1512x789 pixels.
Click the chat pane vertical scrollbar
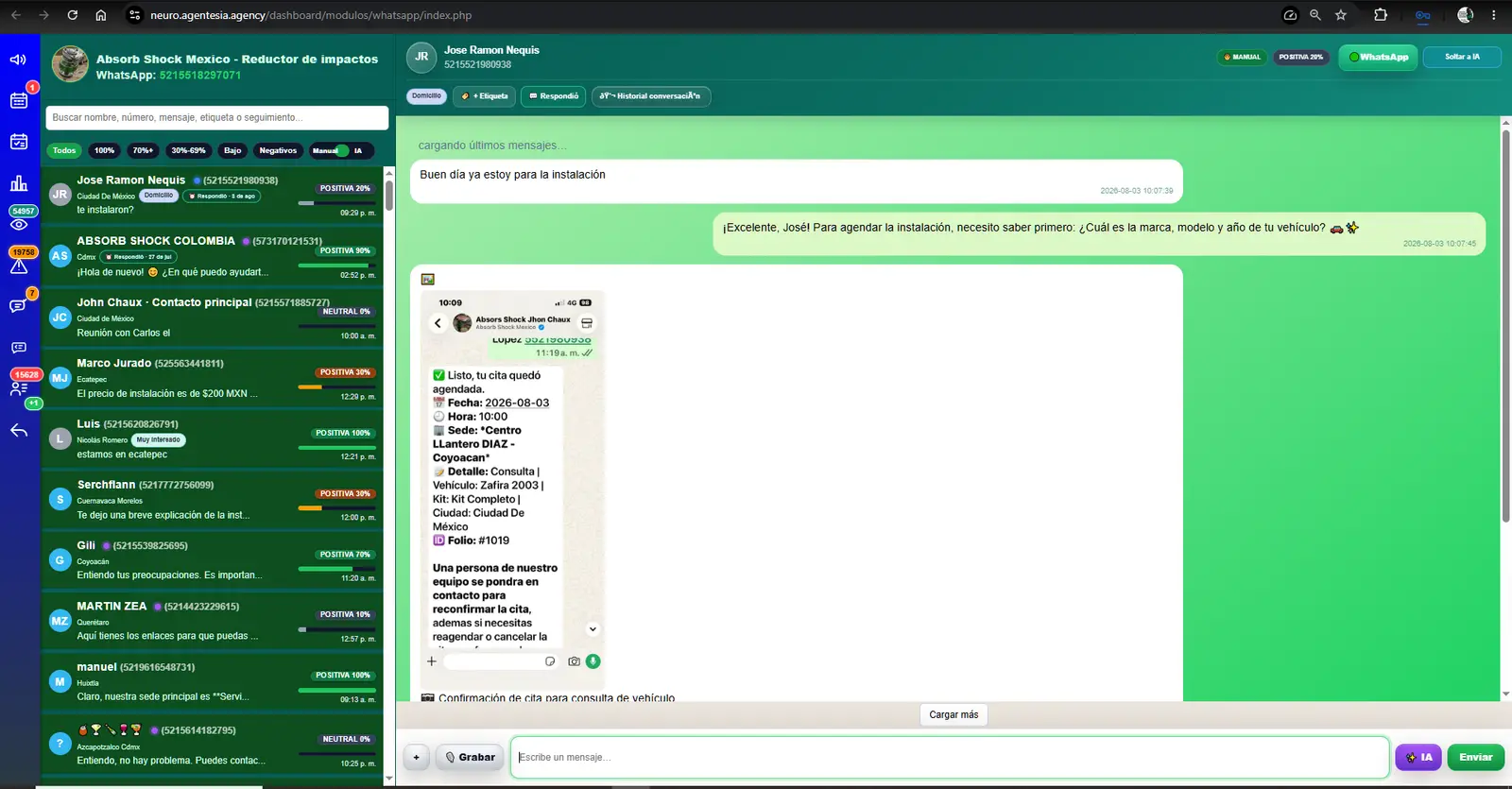click(1505, 326)
